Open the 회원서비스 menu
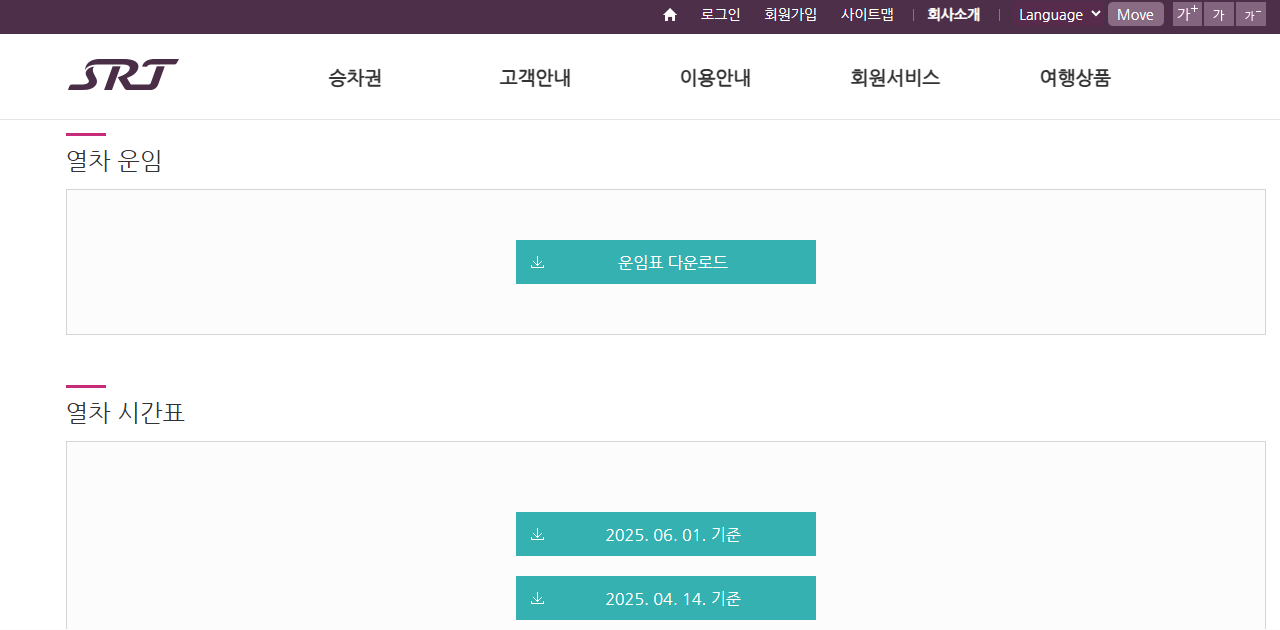This screenshot has height=630, width=1280. (x=893, y=77)
